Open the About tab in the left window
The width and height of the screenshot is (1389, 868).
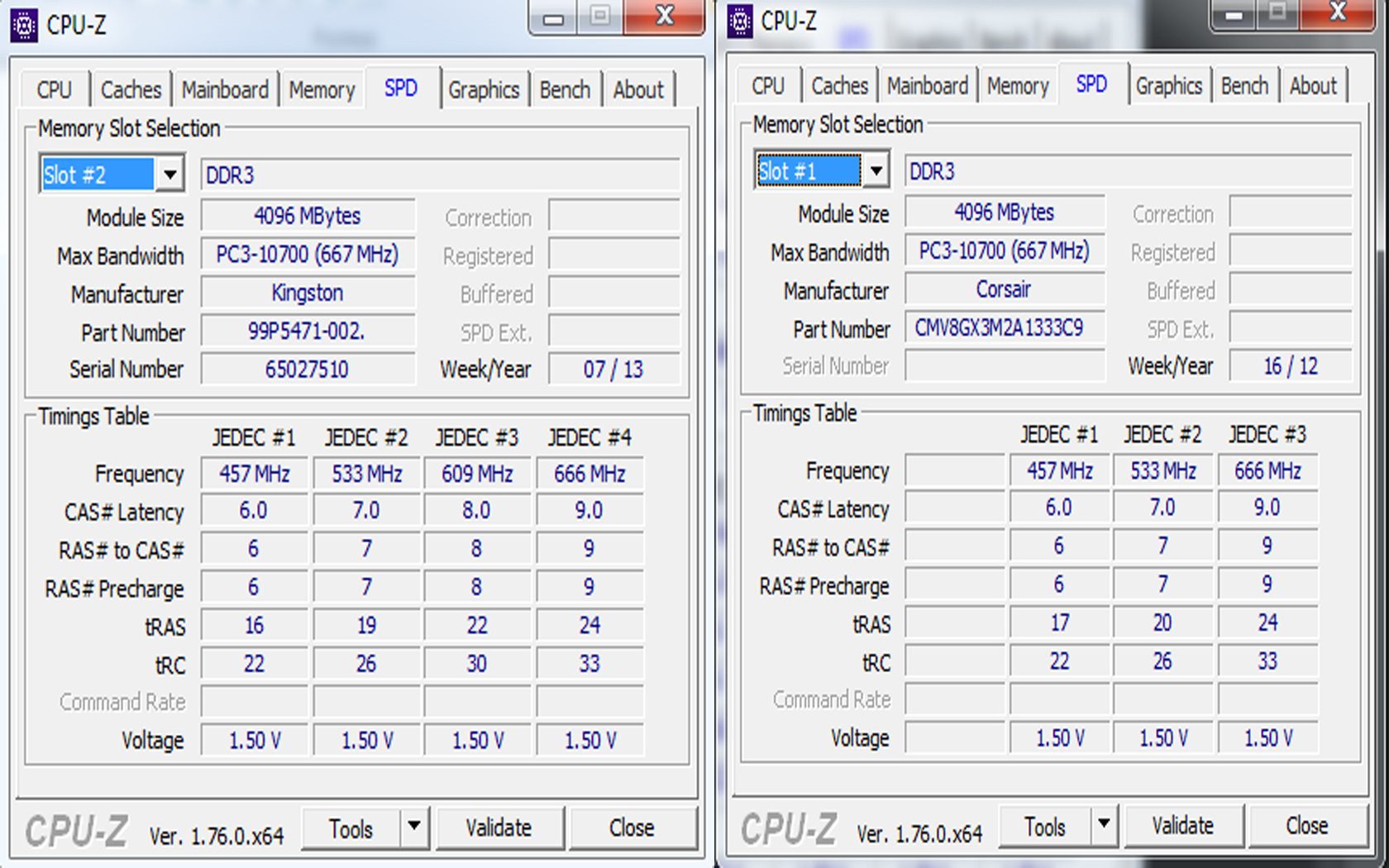click(x=638, y=89)
